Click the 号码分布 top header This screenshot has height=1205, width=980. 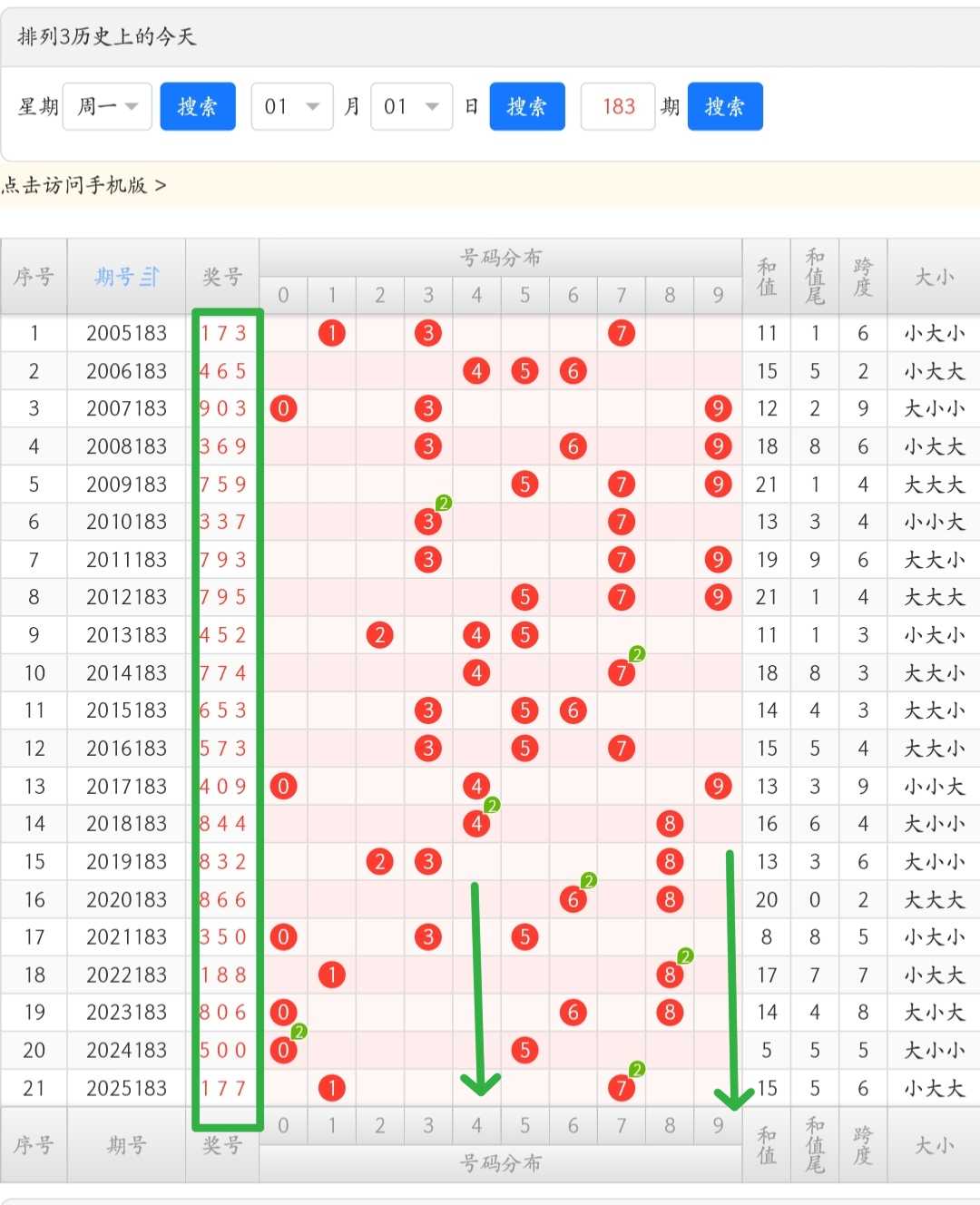tap(501, 258)
